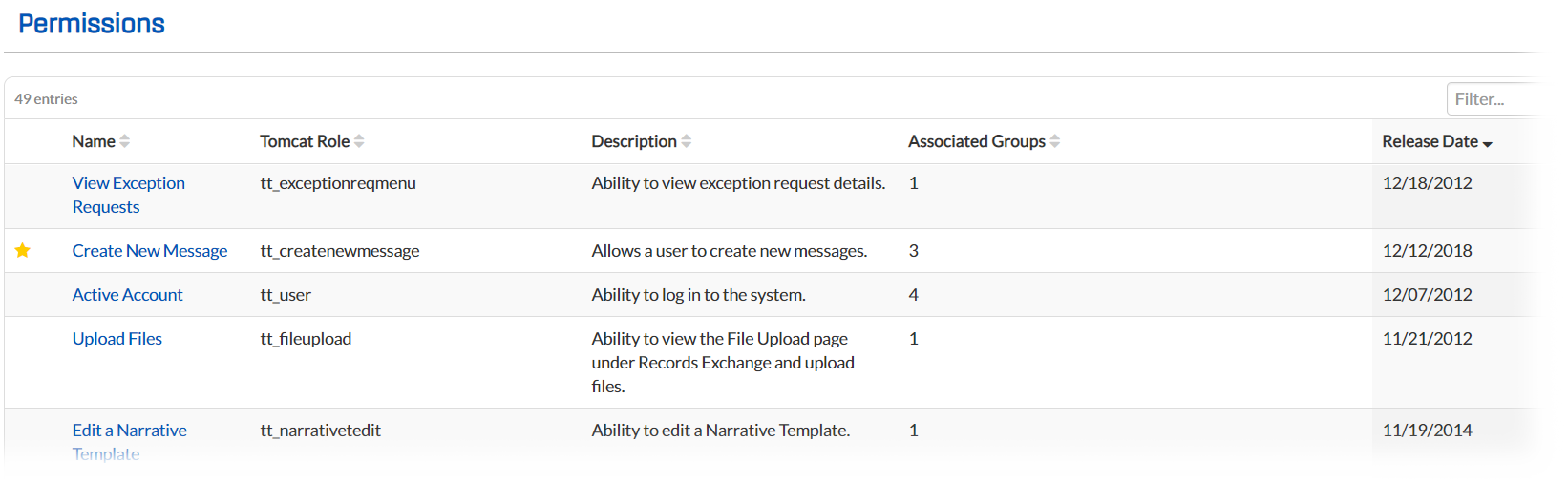Click the Name column header
1568x484 pixels.
pos(94,141)
